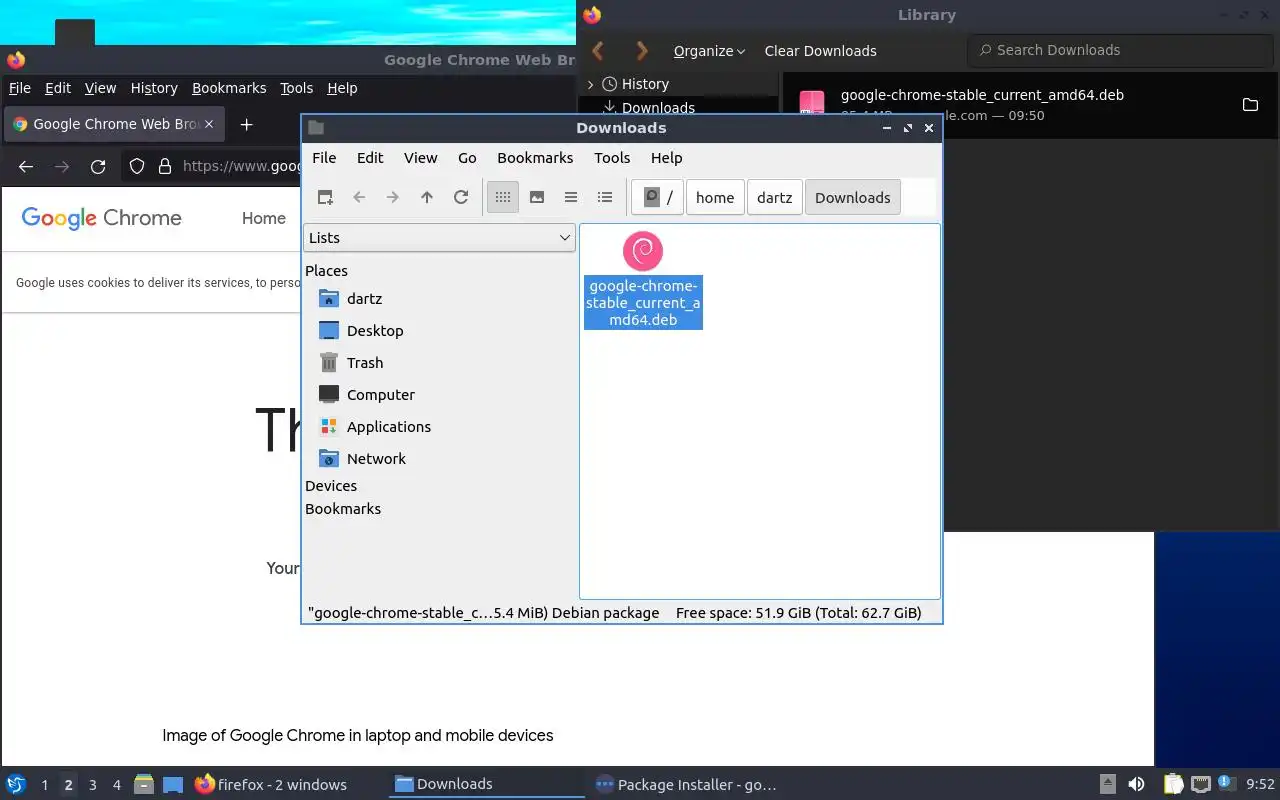Click the dartz path breadcrumb button
Viewport: 1280px width, 800px height.
tap(775, 197)
